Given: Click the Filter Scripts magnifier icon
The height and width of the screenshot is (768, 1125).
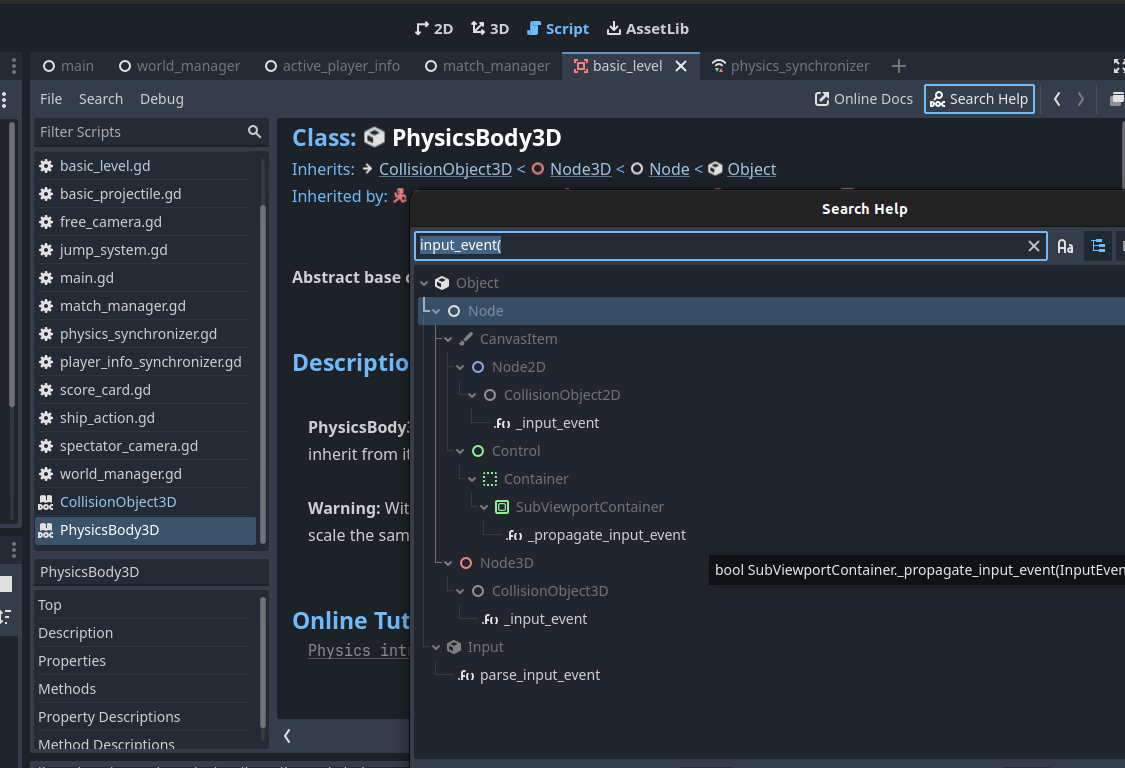Looking at the screenshot, I should [254, 132].
